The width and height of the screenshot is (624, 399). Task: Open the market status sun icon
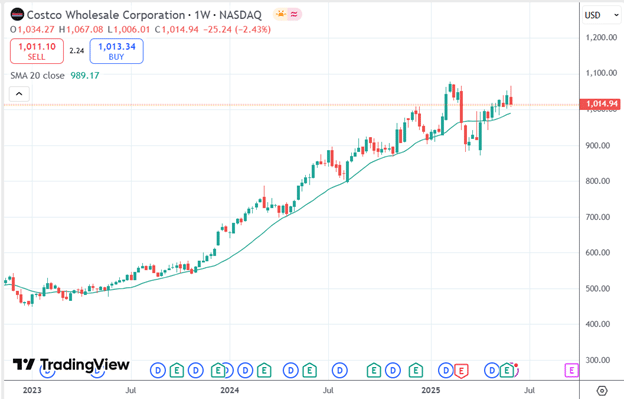pyautogui.click(x=281, y=14)
